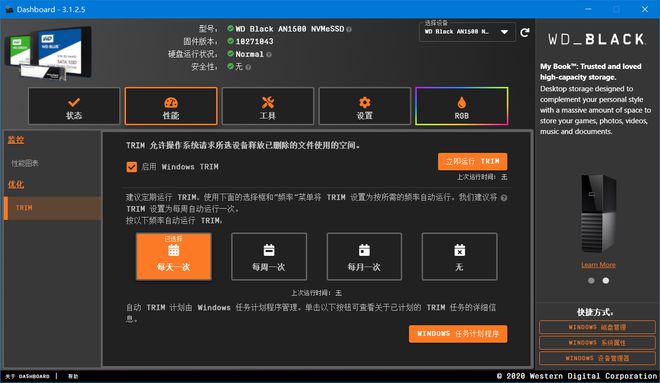
Task: Click green check icon beside model name
Action: tap(230, 29)
